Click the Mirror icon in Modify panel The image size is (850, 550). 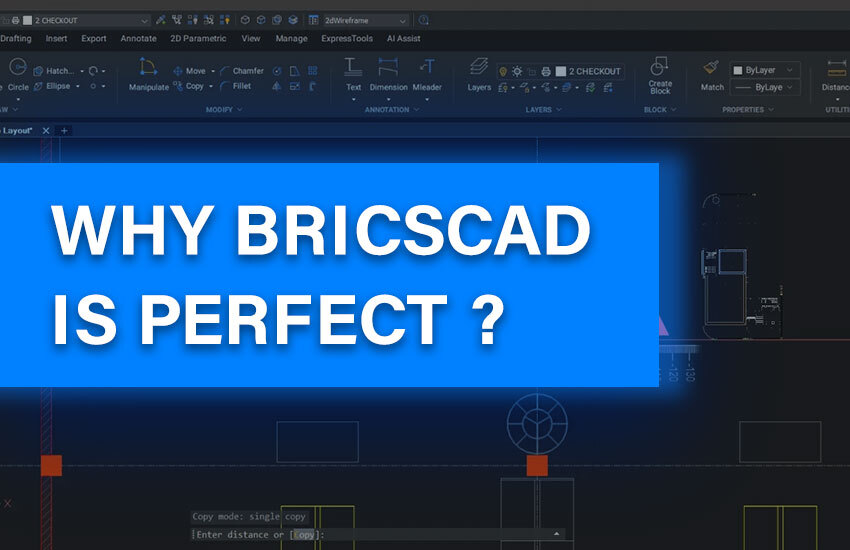[x=276, y=86]
